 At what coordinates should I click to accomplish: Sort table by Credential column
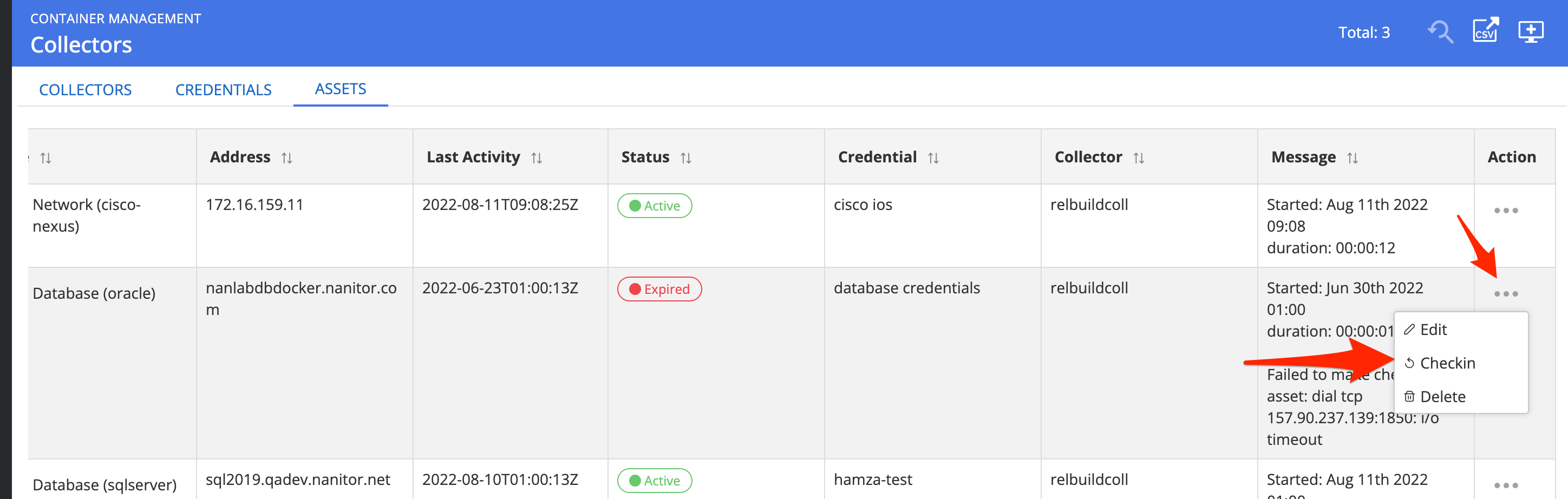(x=933, y=158)
